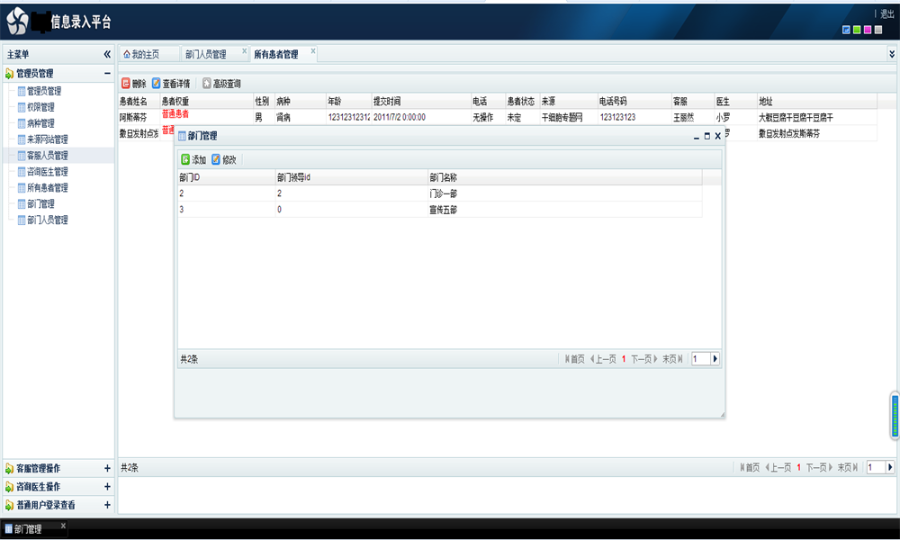Sort by 提交时间 column header
This screenshot has height=540, width=900.
tap(421, 102)
